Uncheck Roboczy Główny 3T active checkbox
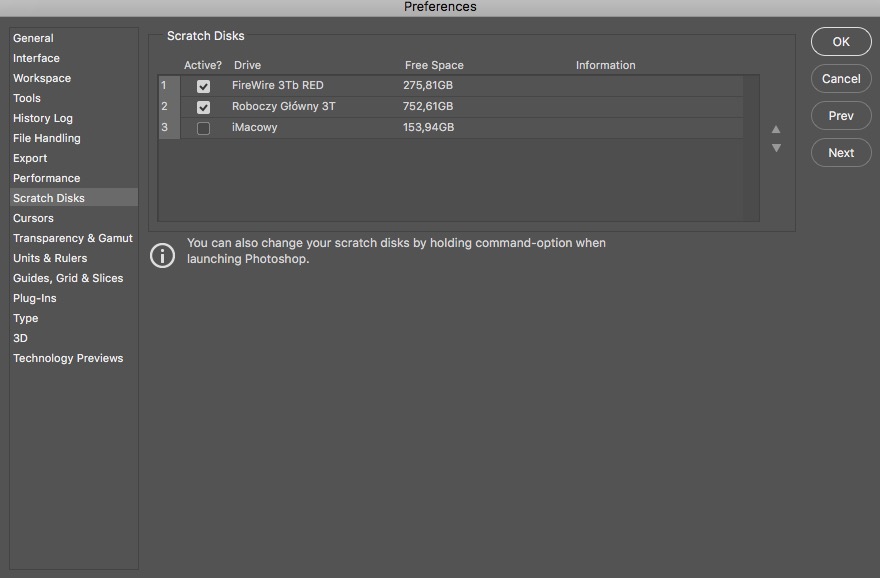This screenshot has height=578, width=880. pos(203,107)
